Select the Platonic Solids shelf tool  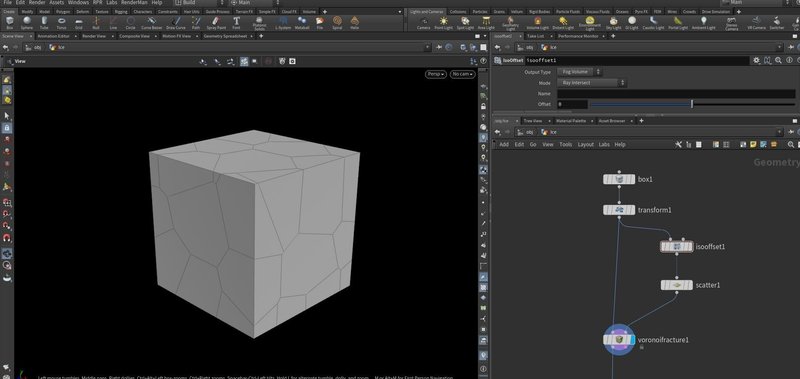pyautogui.click(x=260, y=23)
